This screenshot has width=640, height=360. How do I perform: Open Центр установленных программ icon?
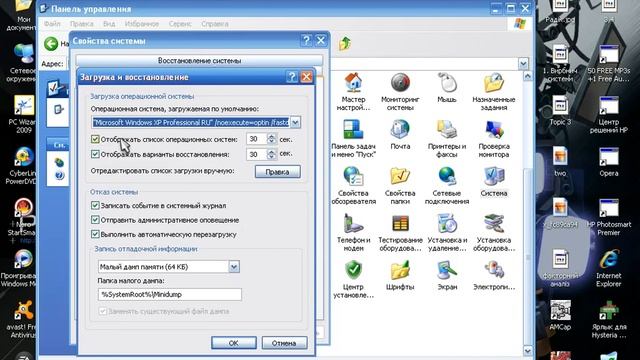click(353, 270)
